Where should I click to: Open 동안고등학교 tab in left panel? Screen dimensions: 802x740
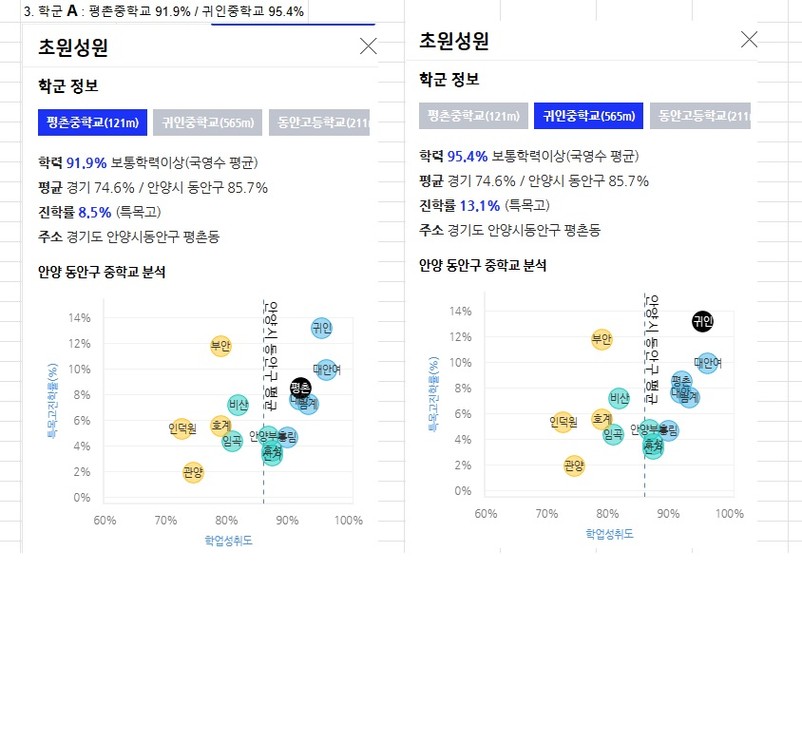click(319, 122)
